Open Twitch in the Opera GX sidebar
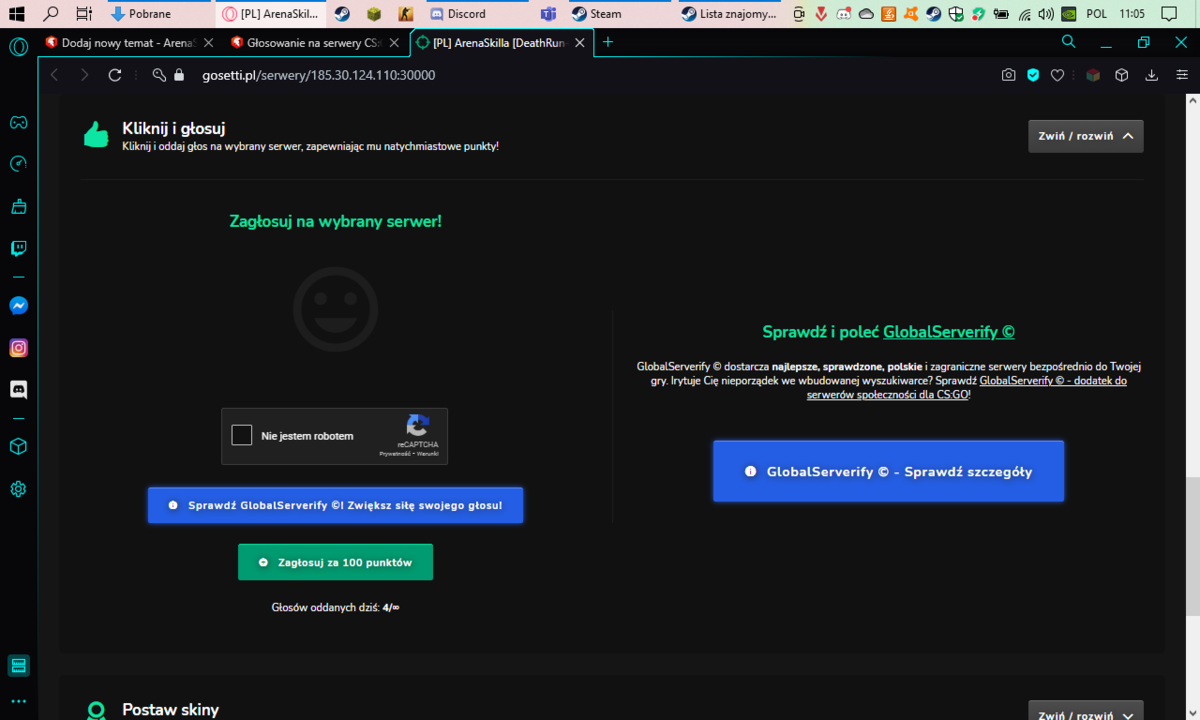This screenshot has width=1200, height=720. point(18,249)
